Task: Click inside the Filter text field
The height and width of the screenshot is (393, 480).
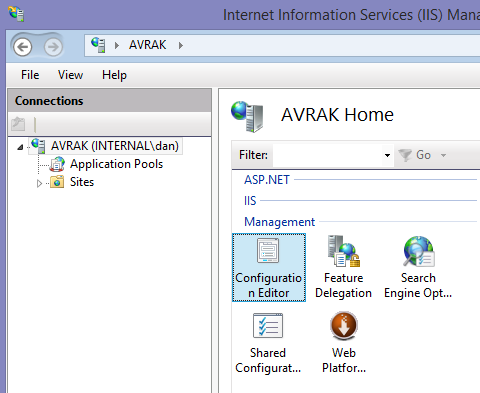Action: pos(328,155)
